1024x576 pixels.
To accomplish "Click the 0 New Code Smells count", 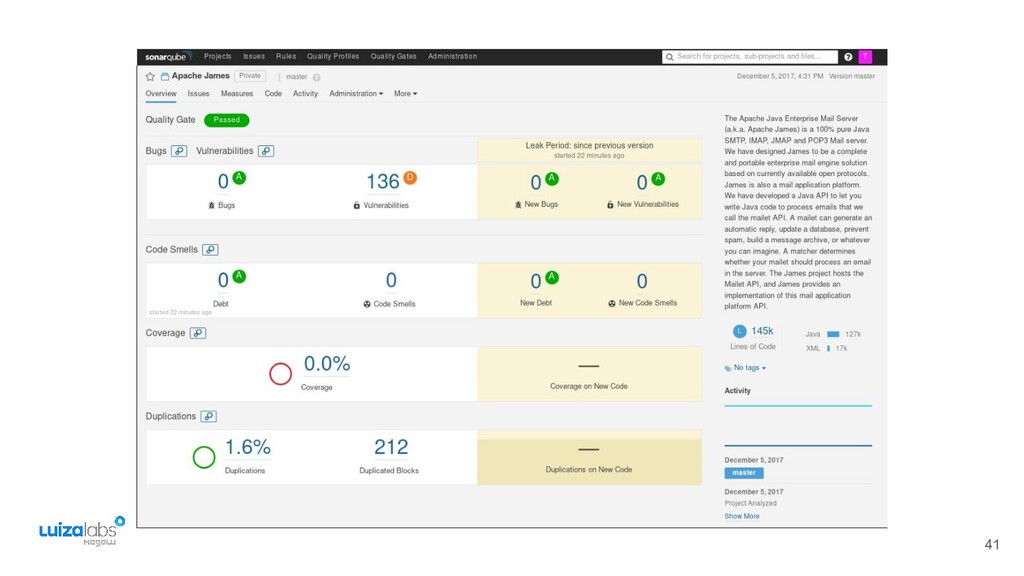I will tap(642, 281).
